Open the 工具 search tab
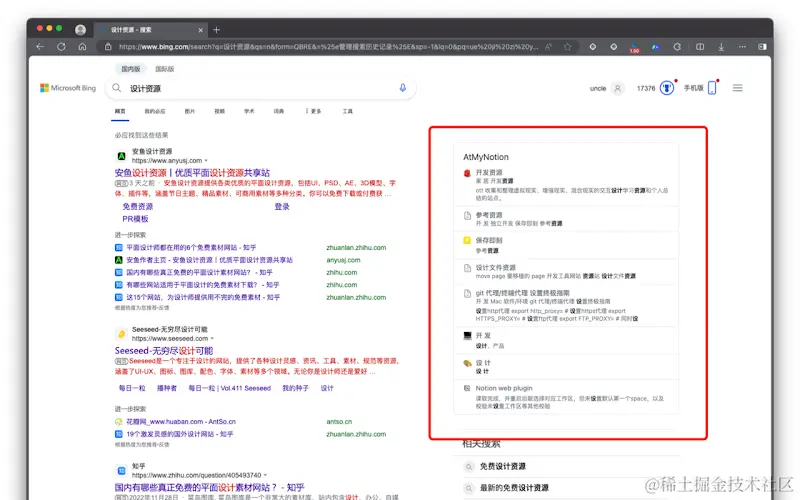Image resolution: width=800 pixels, height=500 pixels. click(x=347, y=111)
